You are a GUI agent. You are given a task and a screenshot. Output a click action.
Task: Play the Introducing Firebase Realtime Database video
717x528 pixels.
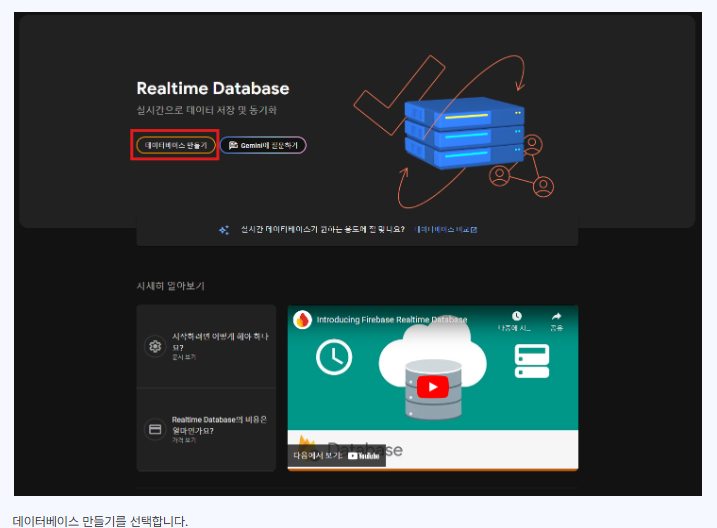[x=433, y=387]
